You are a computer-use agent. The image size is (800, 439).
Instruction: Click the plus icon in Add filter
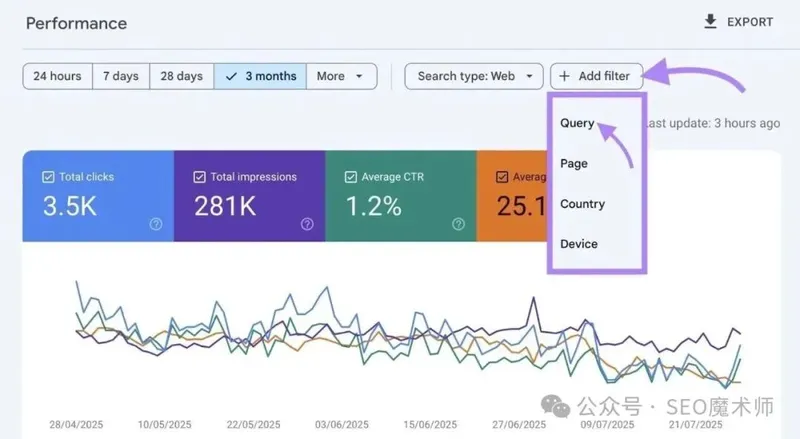[564, 76]
